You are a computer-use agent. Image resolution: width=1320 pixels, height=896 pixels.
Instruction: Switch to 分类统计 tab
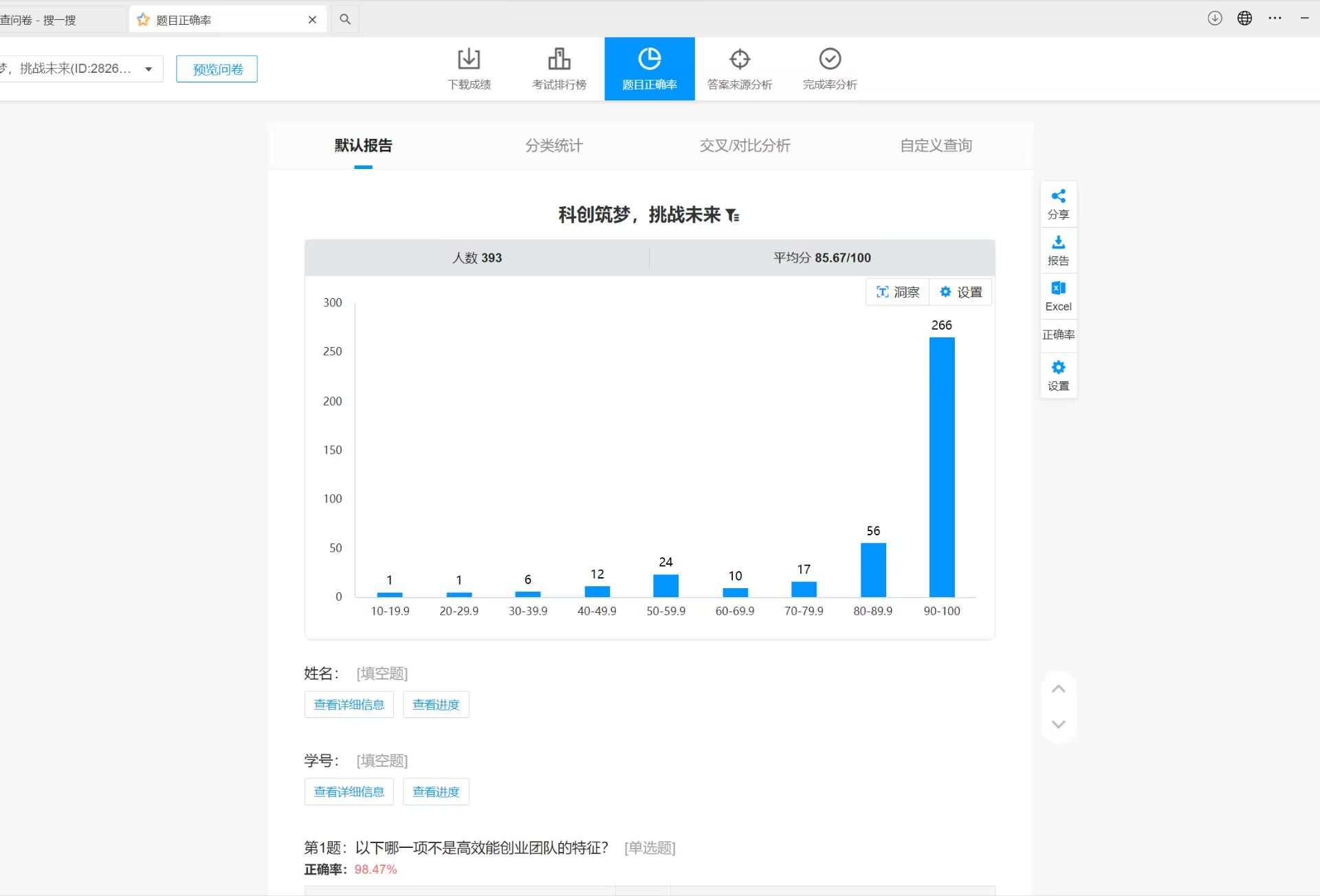point(553,146)
